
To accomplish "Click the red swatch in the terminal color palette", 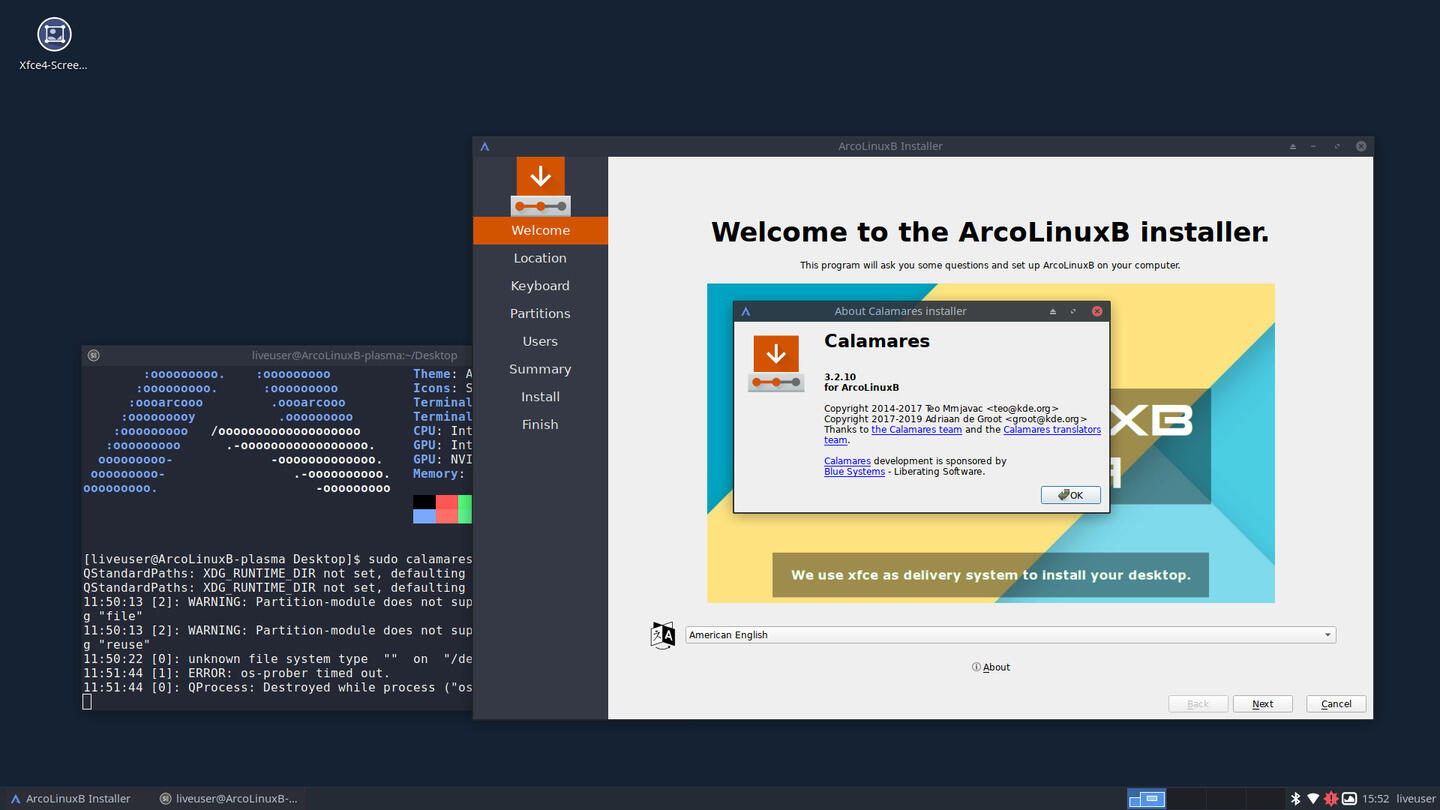I will [446, 501].
